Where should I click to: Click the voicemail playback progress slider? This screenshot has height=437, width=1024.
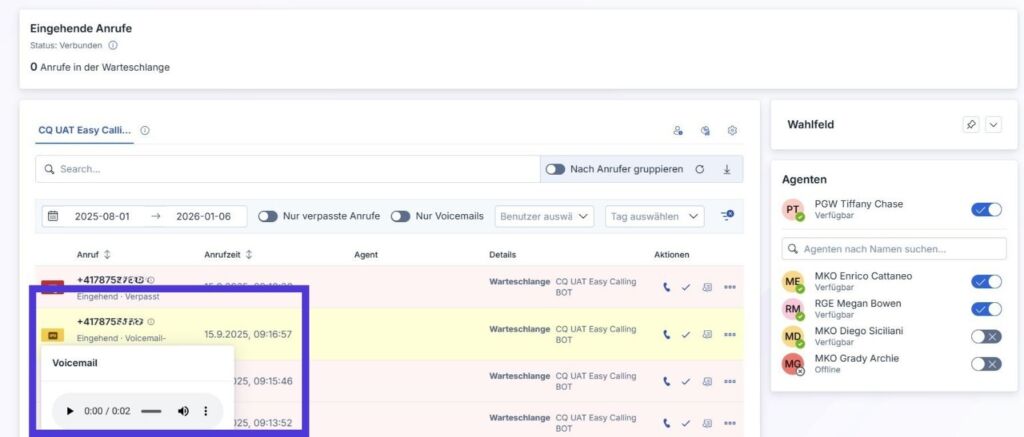click(x=152, y=411)
